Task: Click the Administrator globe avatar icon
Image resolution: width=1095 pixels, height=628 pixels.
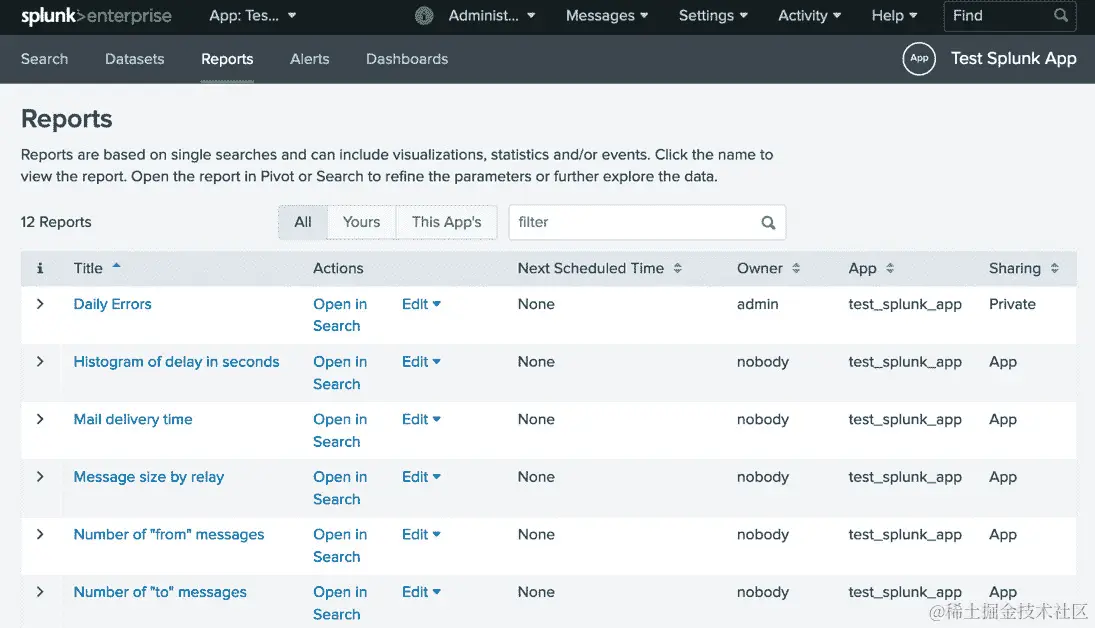Action: 424,15
